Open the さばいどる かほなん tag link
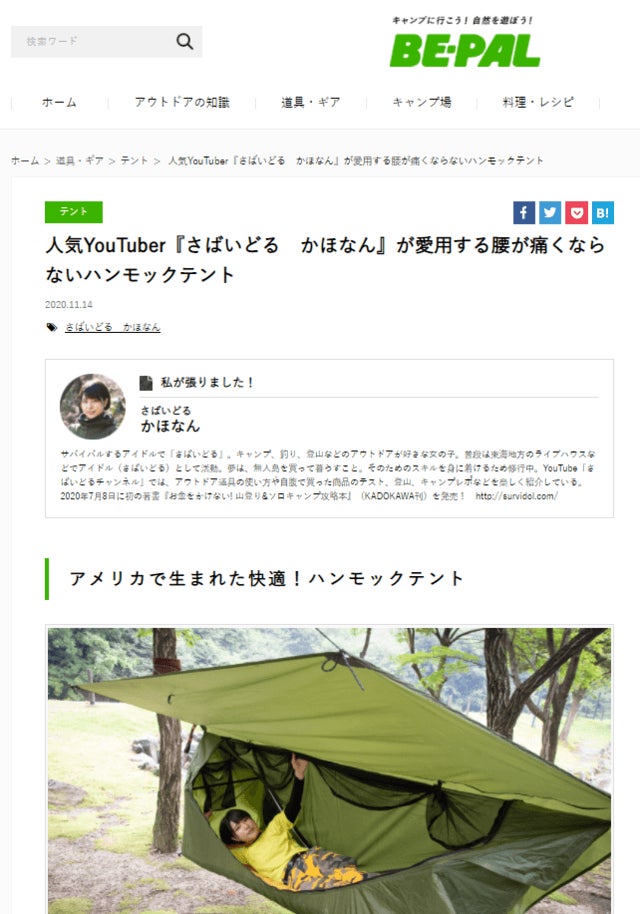This screenshot has height=914, width=640. [112, 328]
